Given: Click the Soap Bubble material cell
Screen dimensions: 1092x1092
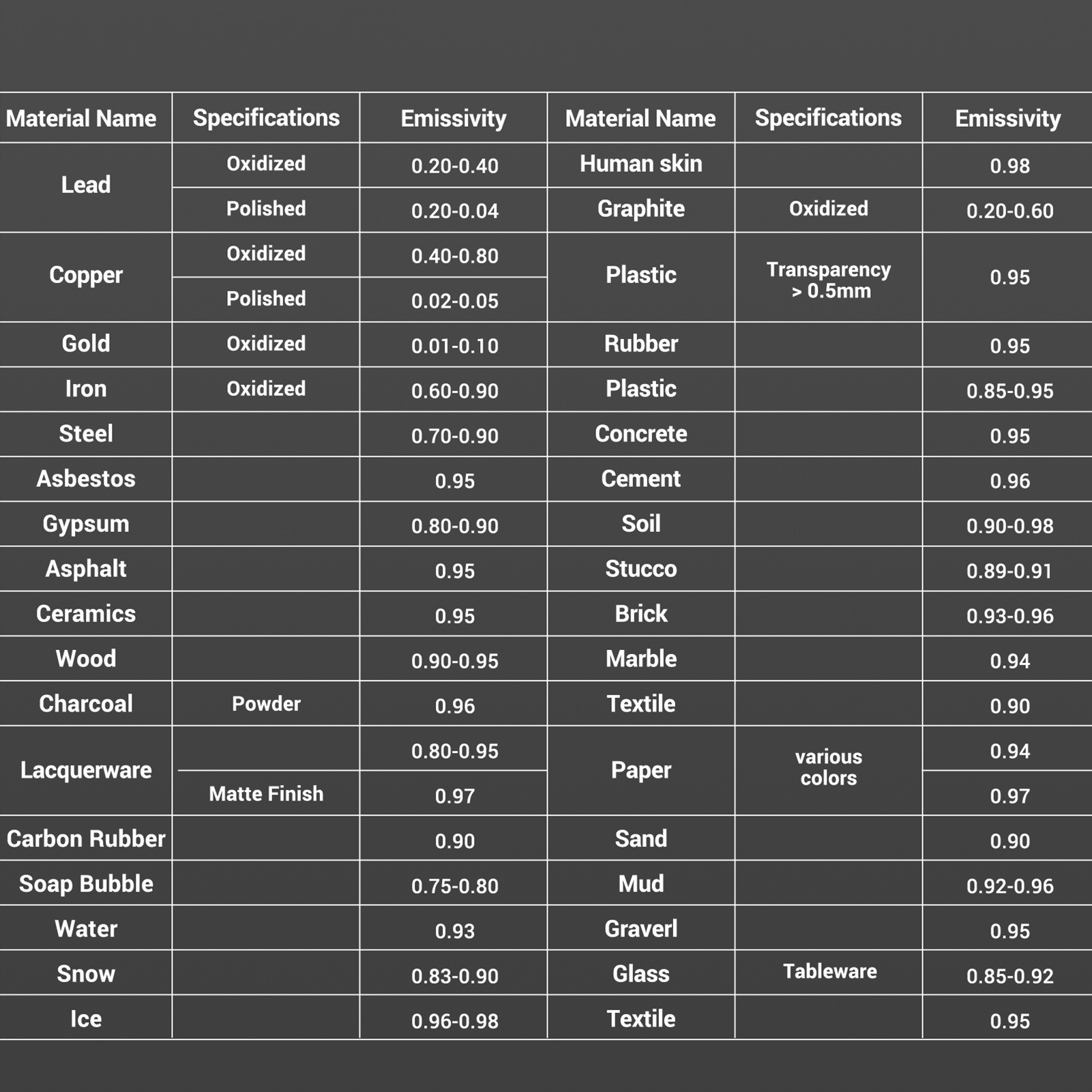Looking at the screenshot, I should pyautogui.click(x=86, y=884).
